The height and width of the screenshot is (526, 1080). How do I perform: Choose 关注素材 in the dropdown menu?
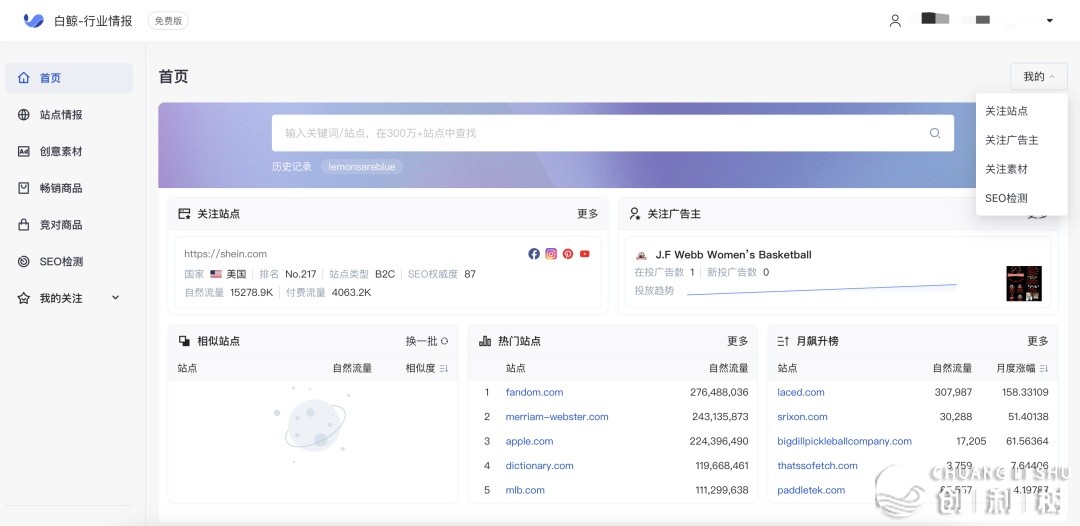[1006, 169]
